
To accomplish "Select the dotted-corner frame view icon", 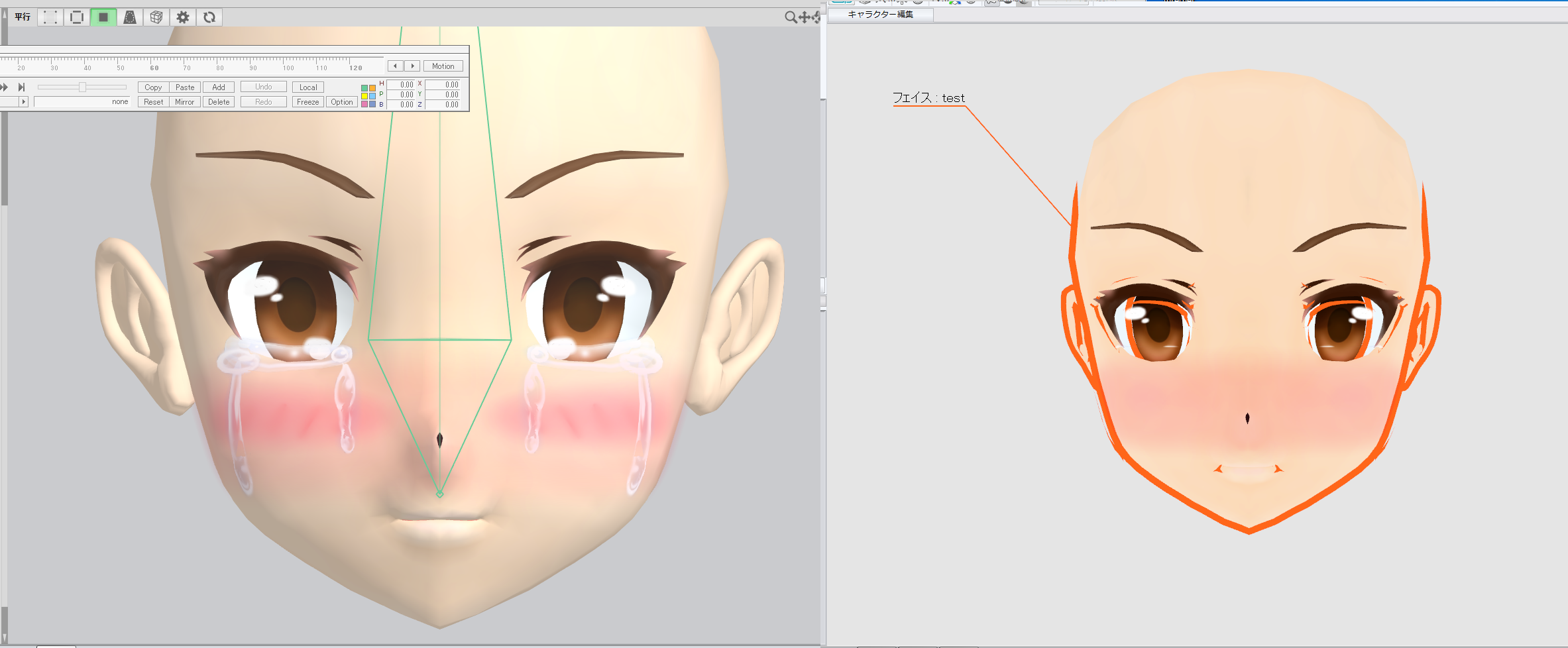I will coord(50,17).
